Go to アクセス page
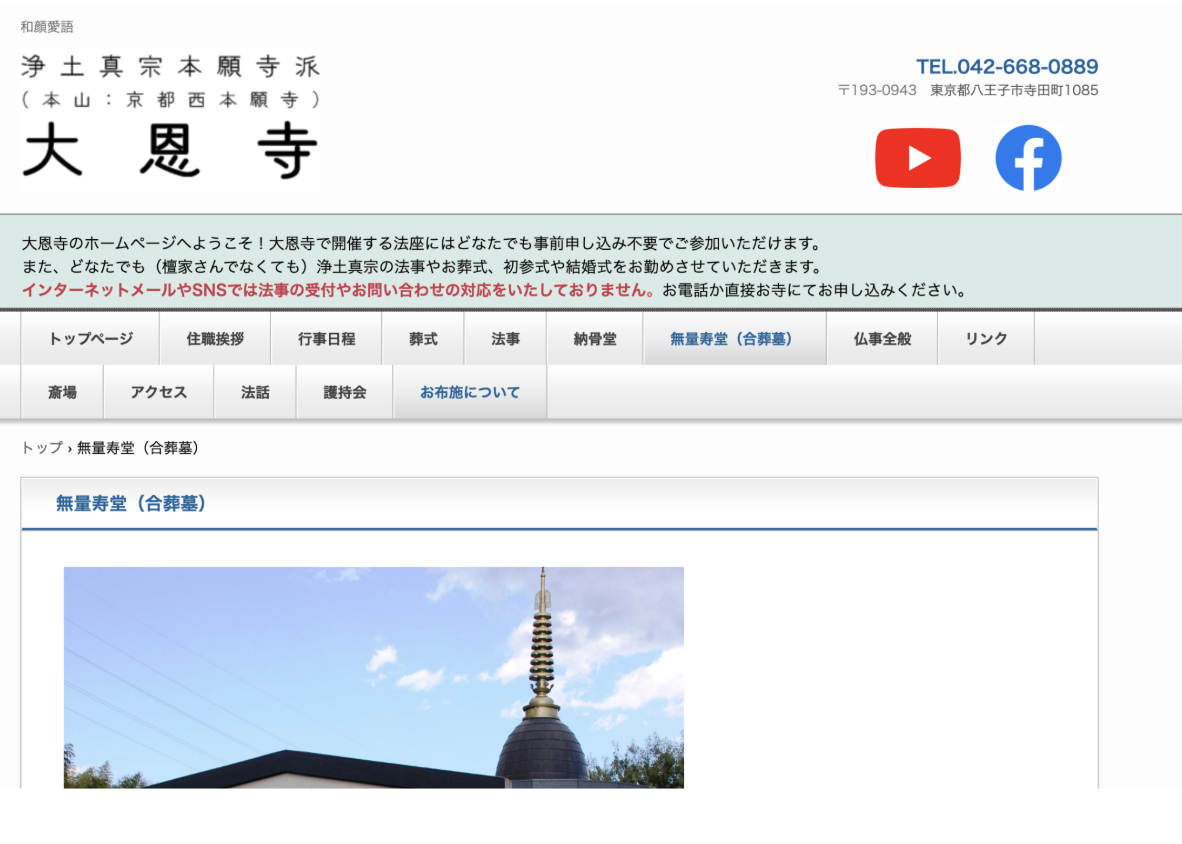The height and width of the screenshot is (844, 1182). [158, 393]
